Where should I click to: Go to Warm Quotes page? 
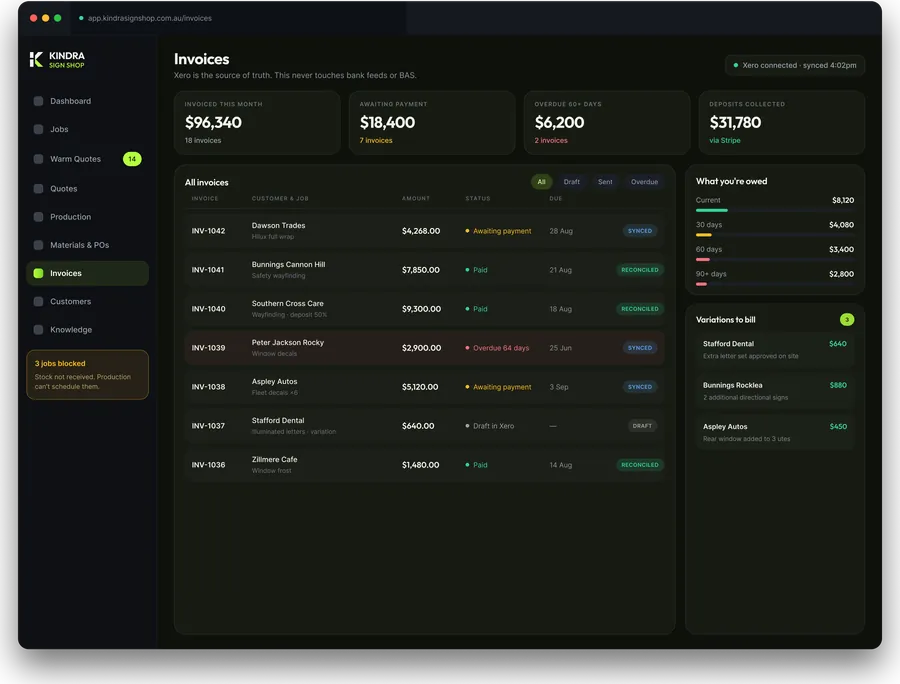click(87, 159)
